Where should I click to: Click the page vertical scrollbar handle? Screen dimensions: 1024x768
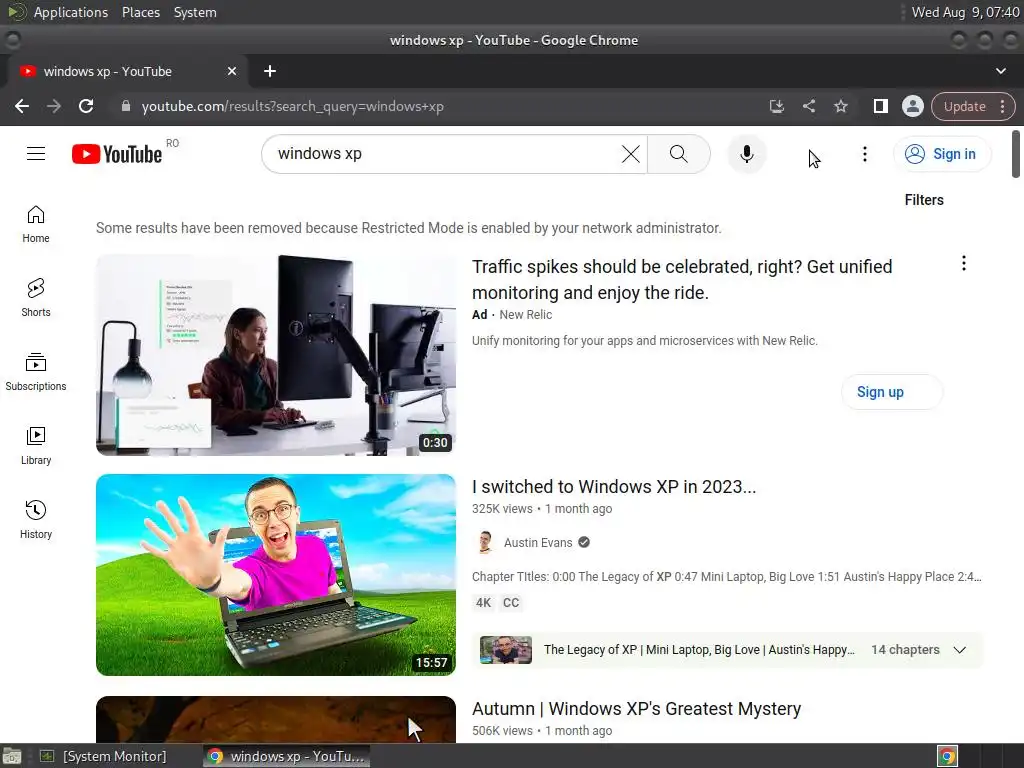click(1016, 154)
